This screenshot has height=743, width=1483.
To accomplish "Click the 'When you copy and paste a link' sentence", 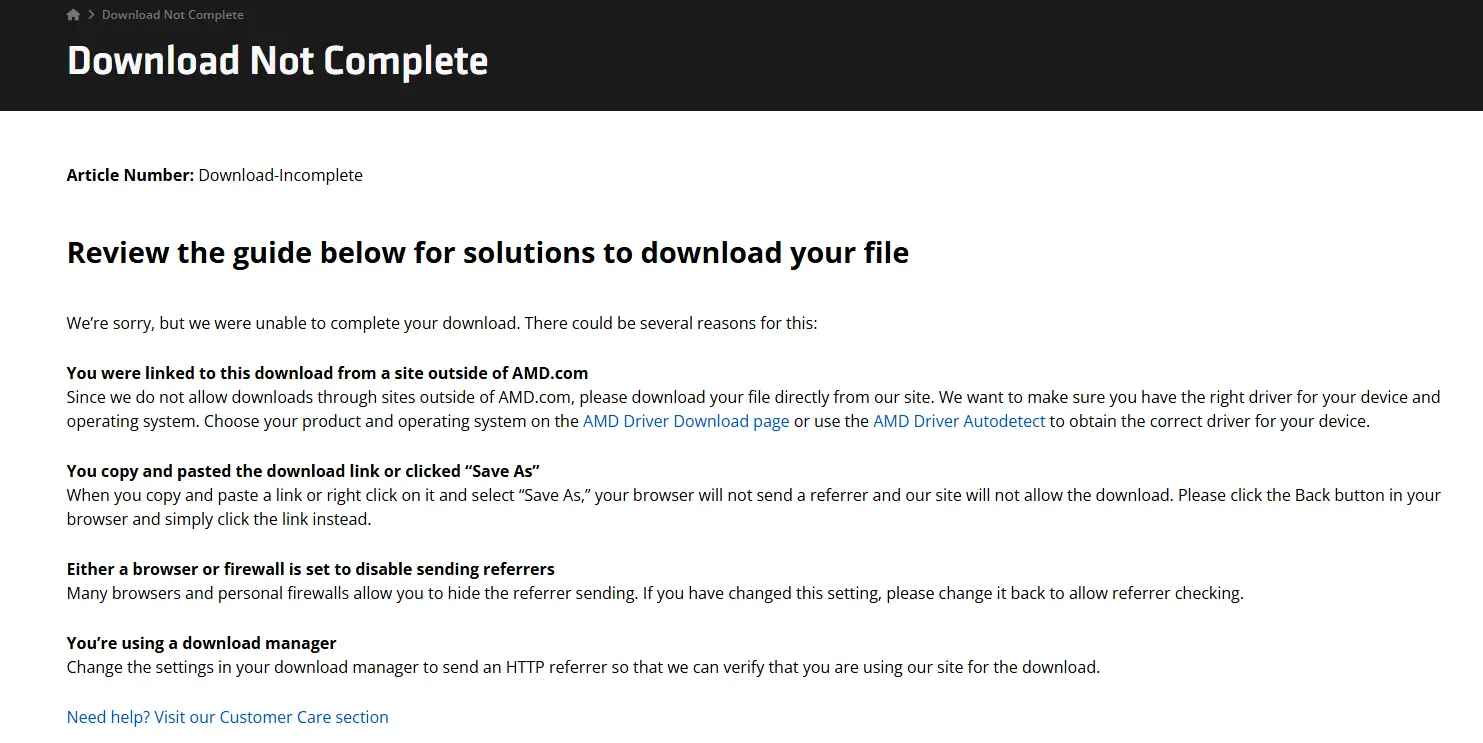I will (x=754, y=495).
